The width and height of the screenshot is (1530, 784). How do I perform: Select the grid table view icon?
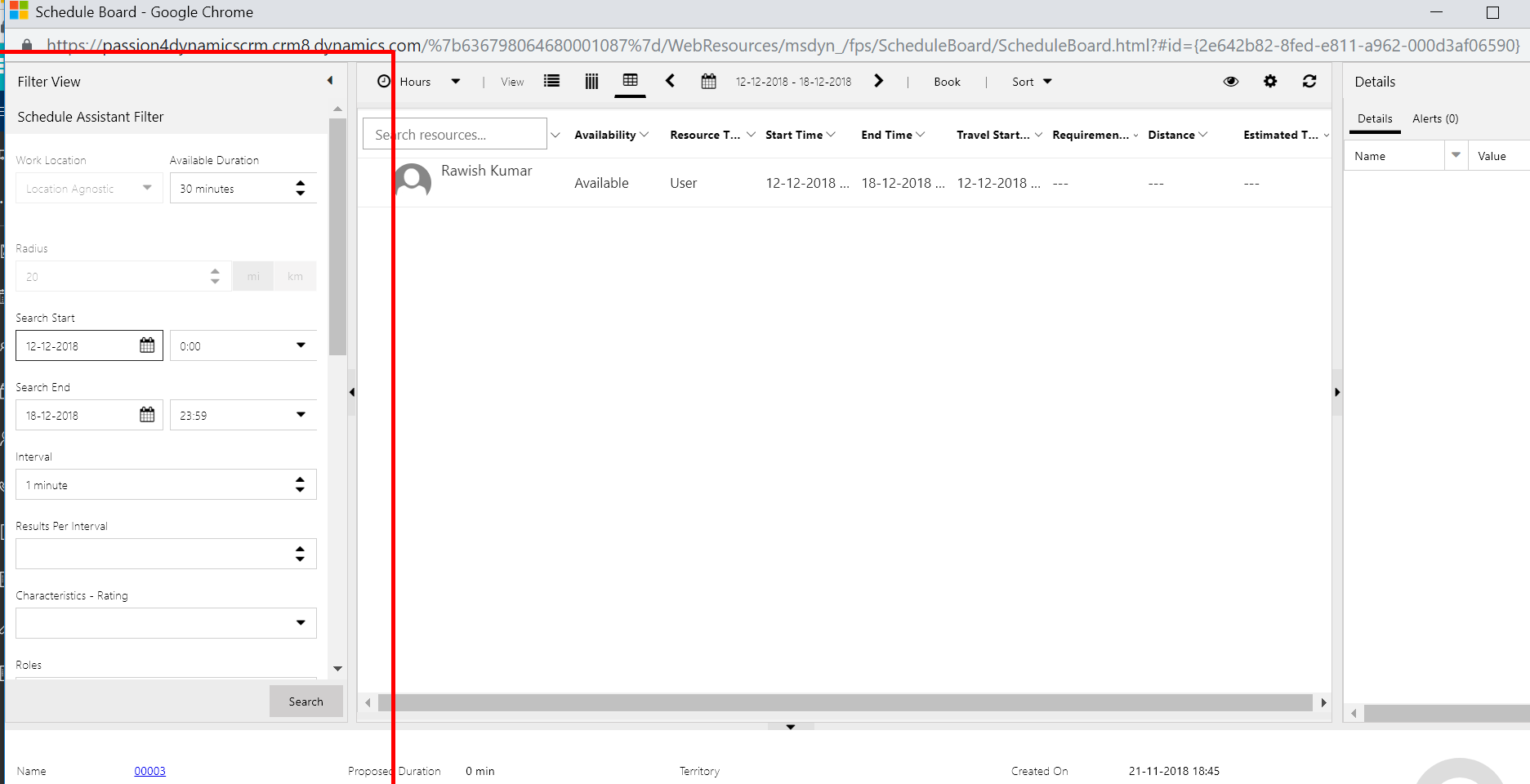(630, 80)
